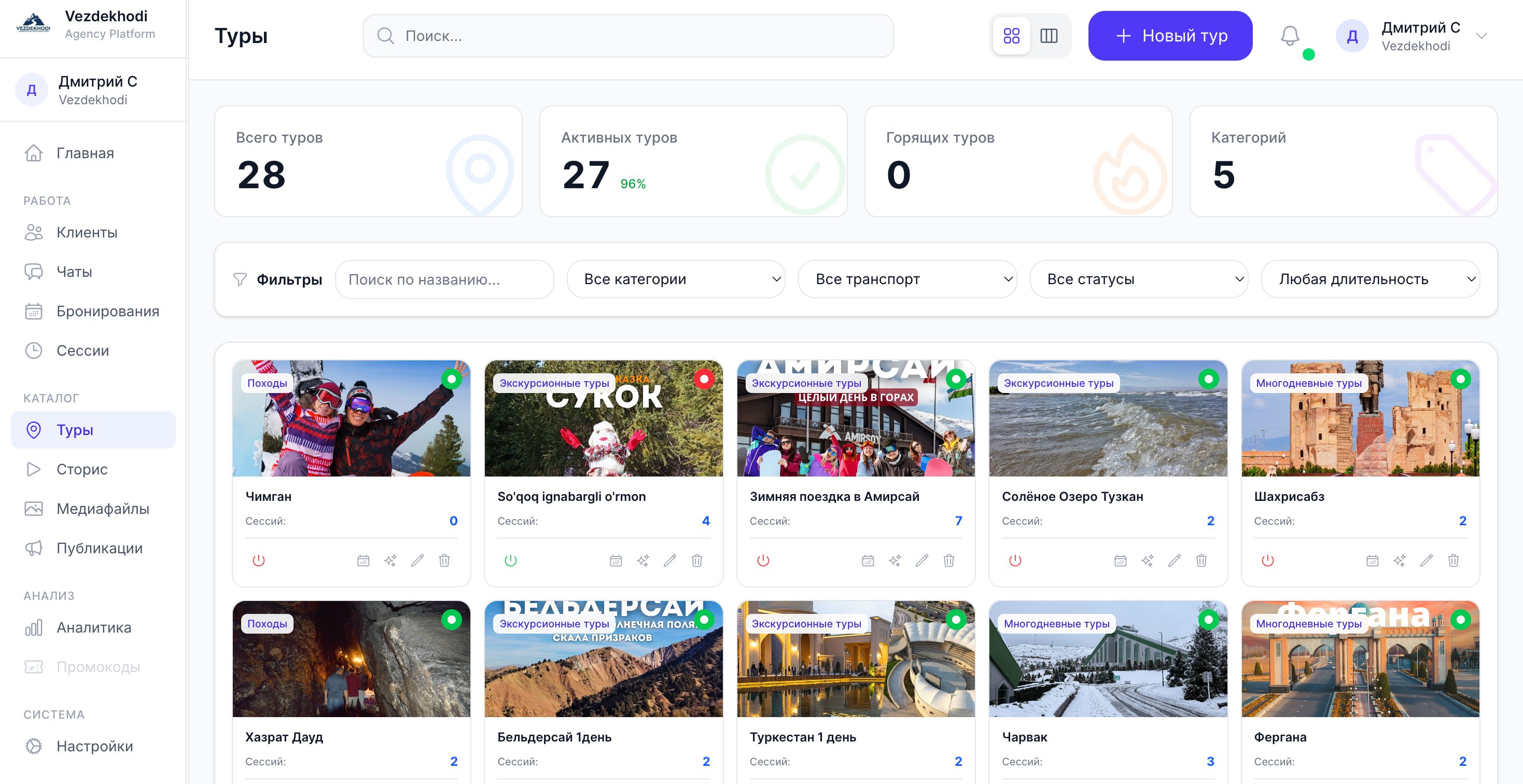Edit the Чимган tour with the pencil icon
The height and width of the screenshot is (784, 1523).
pyautogui.click(x=417, y=561)
